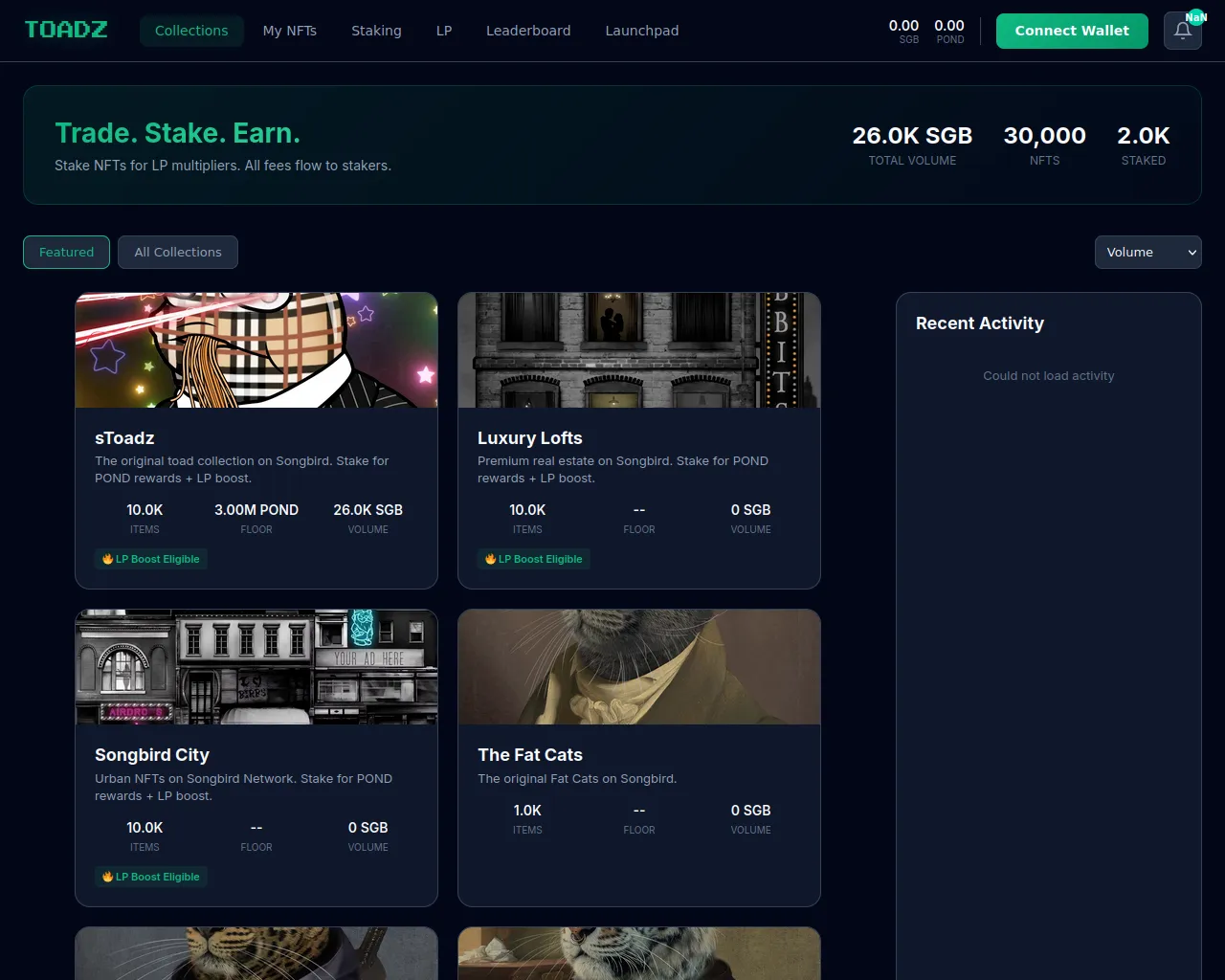Click the 'Could not load activity' message
Screen dimensions: 1225x980
click(x=1049, y=376)
